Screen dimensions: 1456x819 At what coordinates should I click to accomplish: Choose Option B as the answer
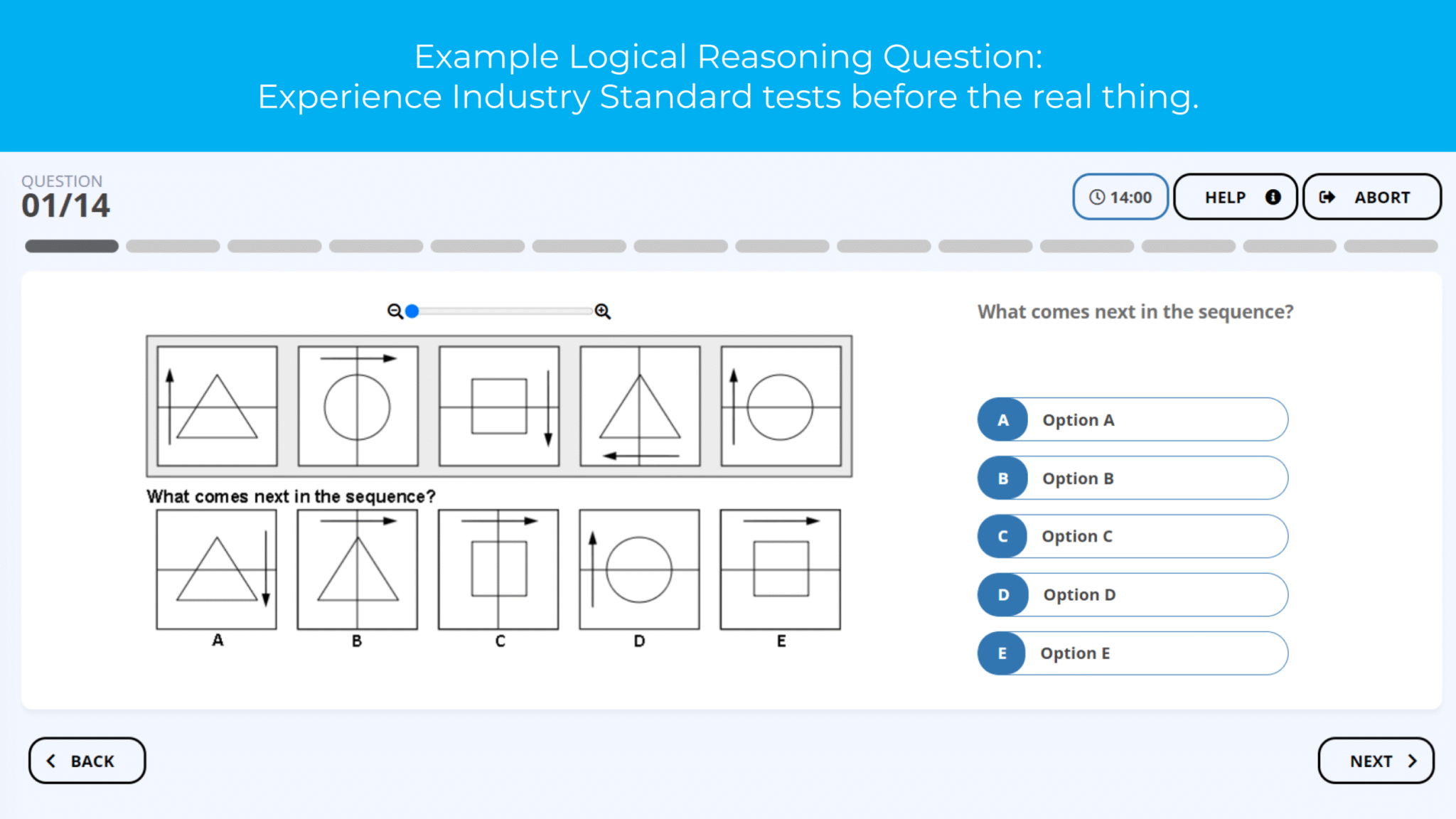(x=1133, y=478)
